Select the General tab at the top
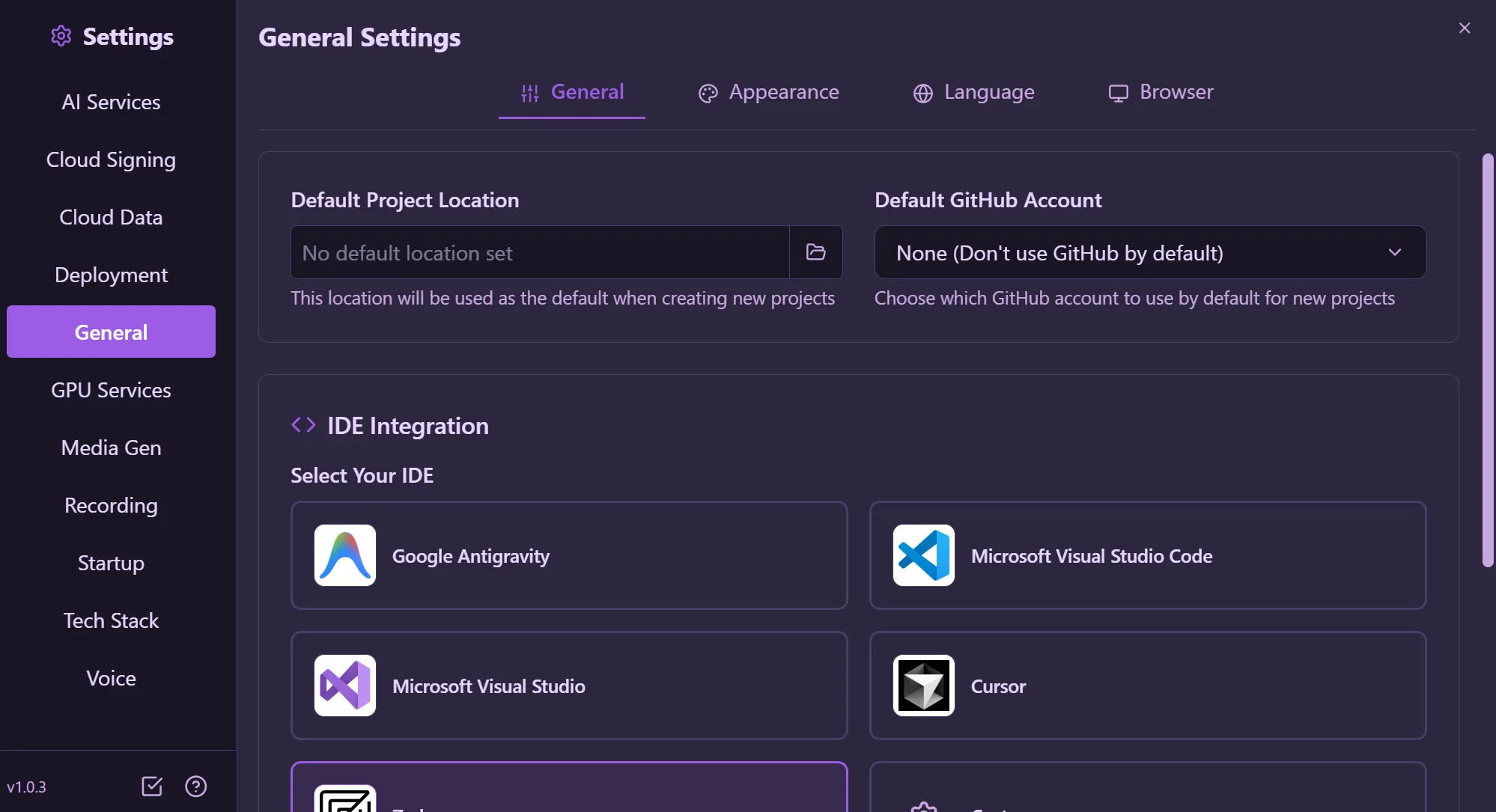 [572, 92]
